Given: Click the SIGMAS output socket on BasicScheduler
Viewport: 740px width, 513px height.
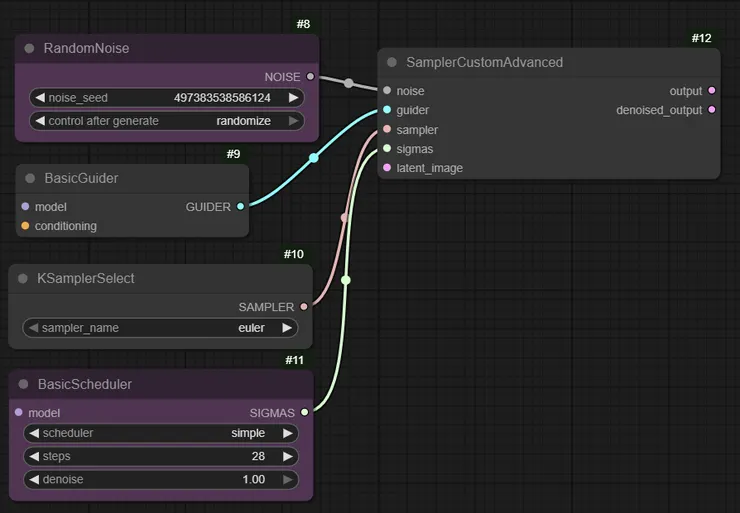Looking at the screenshot, I should coord(304,412).
